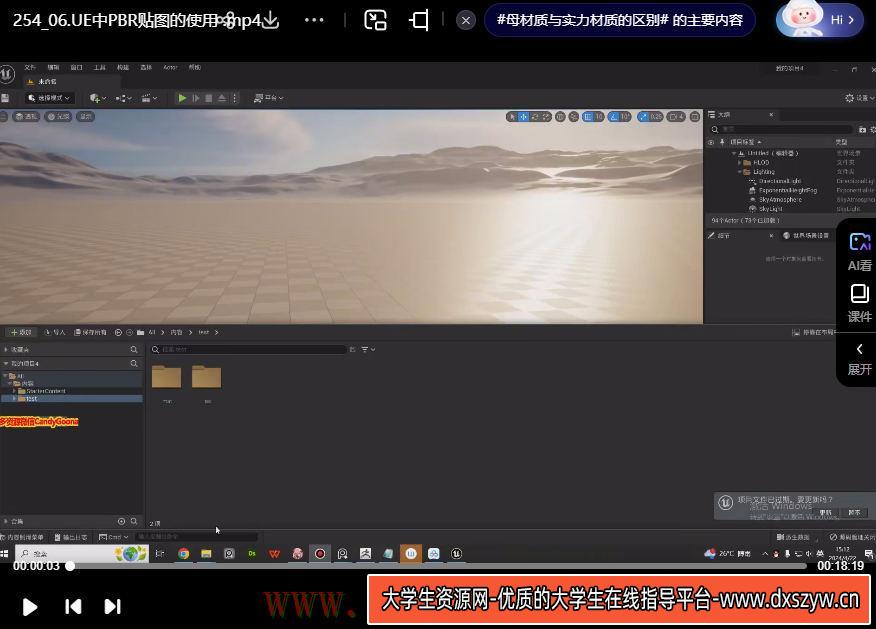876x629 pixels.
Task: Click the 添加 button in content browser
Action: (x=21, y=332)
